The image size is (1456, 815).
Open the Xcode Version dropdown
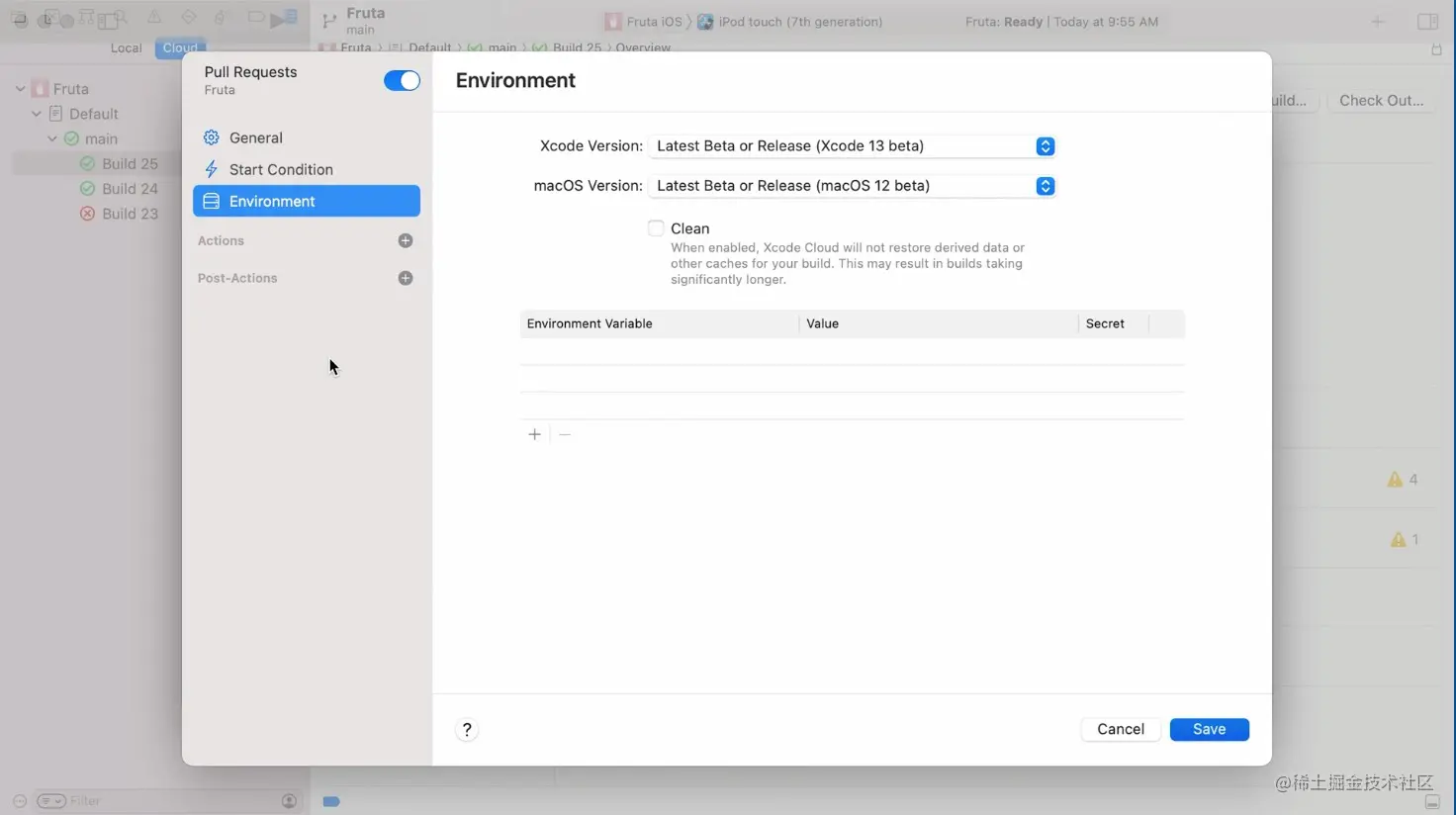(x=852, y=146)
